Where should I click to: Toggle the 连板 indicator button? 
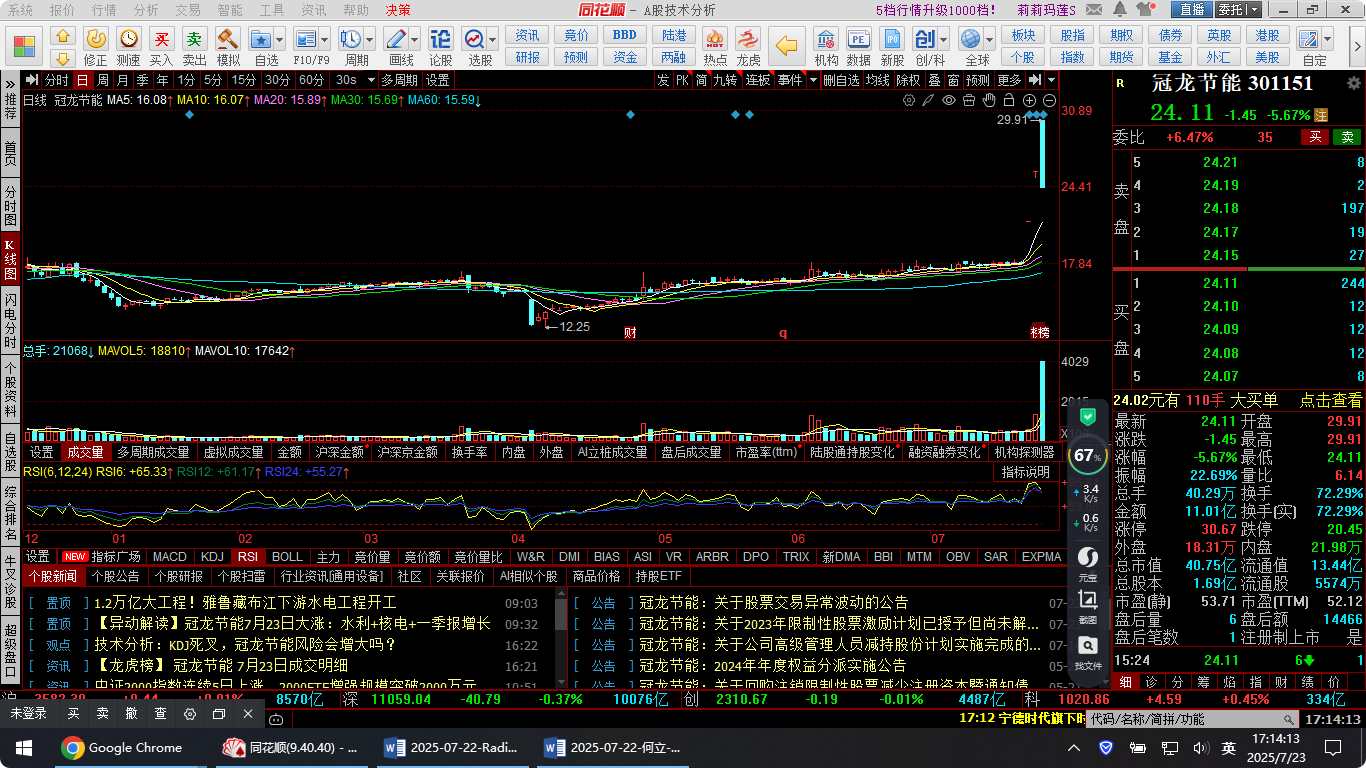pos(757,80)
